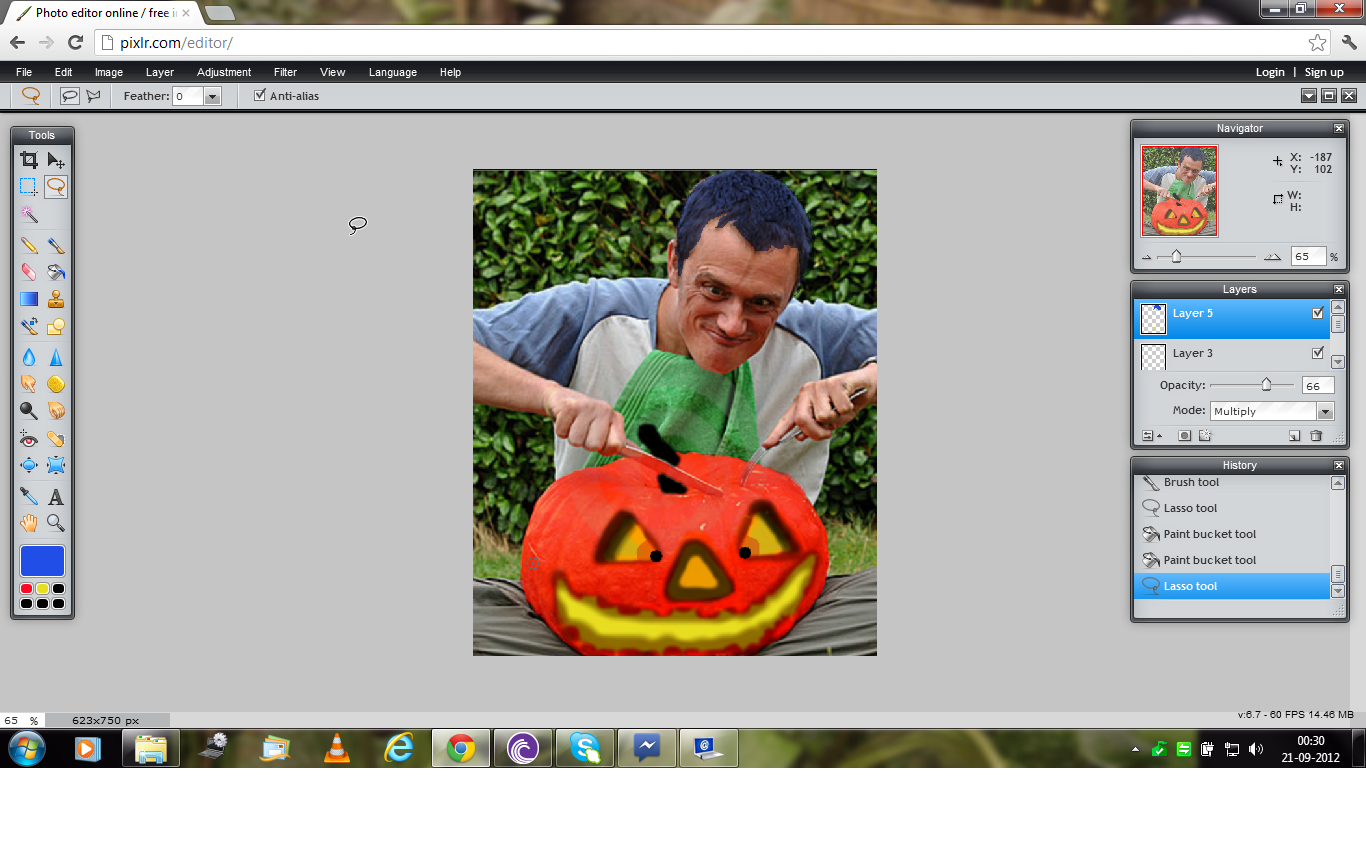Screen dimensions: 1366x841
Task: Select the Hand pan tool
Action: pos(29,522)
